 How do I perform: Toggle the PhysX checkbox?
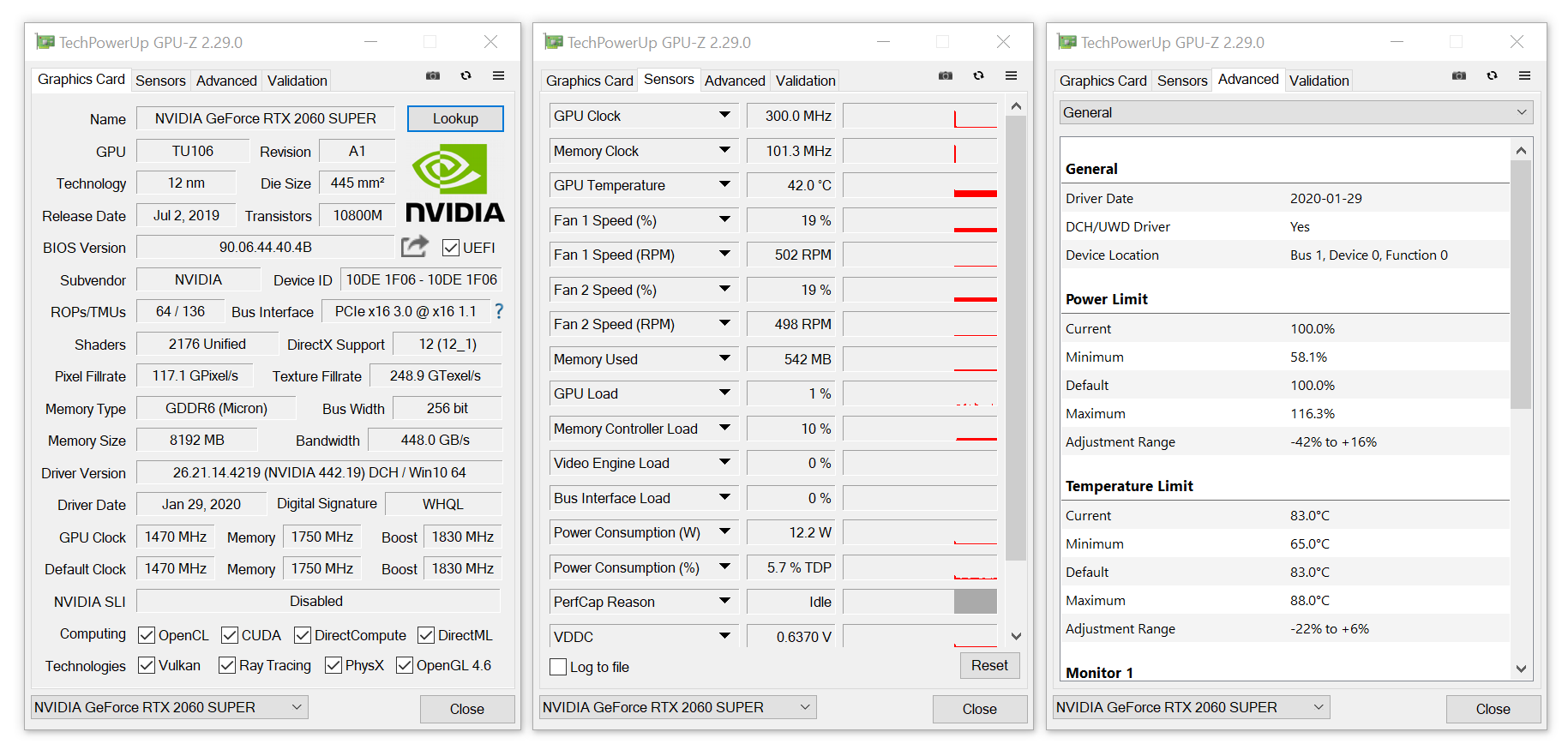tap(333, 665)
